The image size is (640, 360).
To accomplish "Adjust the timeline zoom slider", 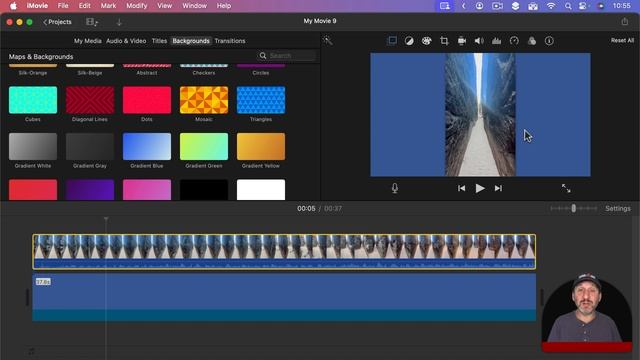I will point(573,209).
